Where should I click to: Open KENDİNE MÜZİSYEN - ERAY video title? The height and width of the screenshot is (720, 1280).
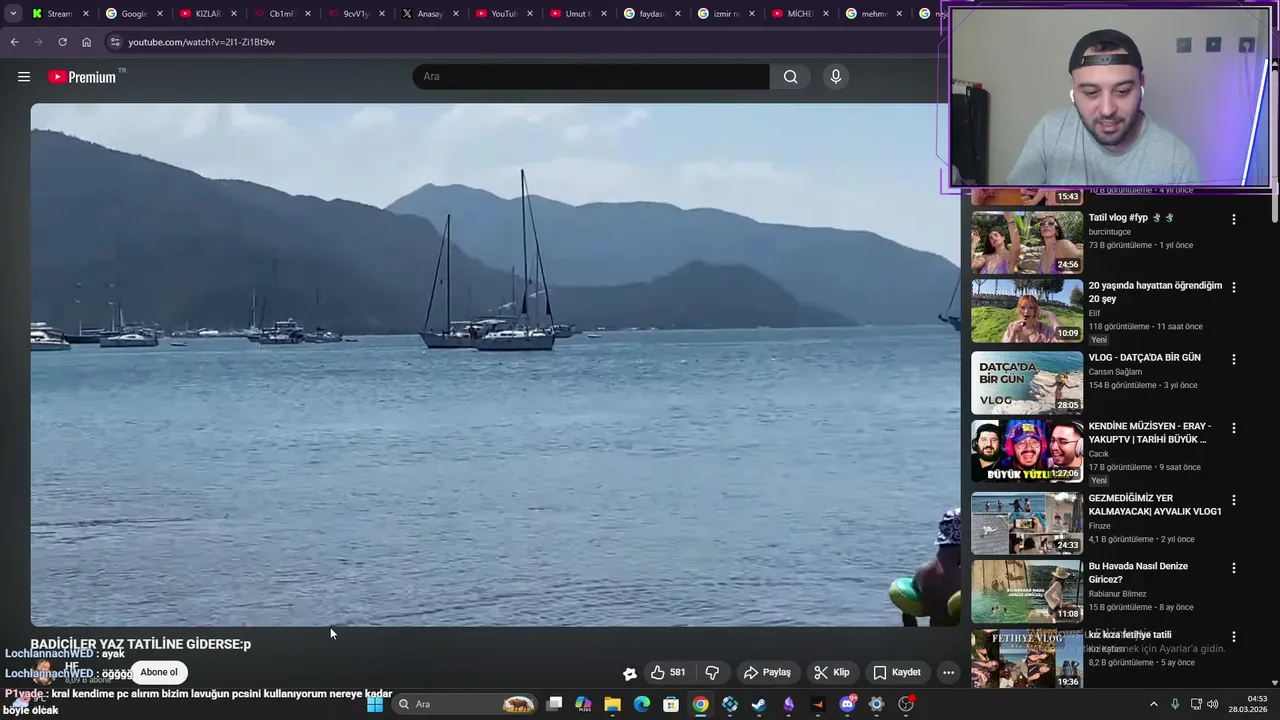(x=1150, y=432)
